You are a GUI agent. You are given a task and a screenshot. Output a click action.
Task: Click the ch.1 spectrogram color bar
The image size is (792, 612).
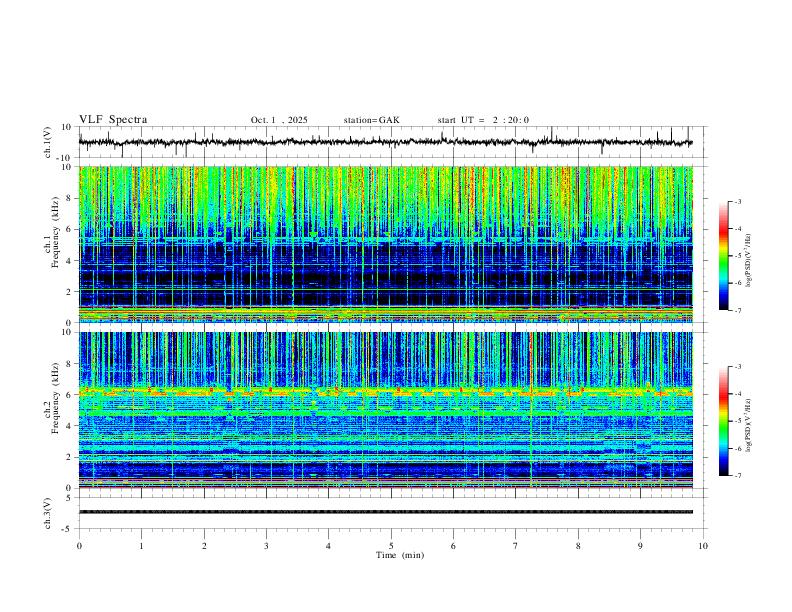(x=724, y=256)
